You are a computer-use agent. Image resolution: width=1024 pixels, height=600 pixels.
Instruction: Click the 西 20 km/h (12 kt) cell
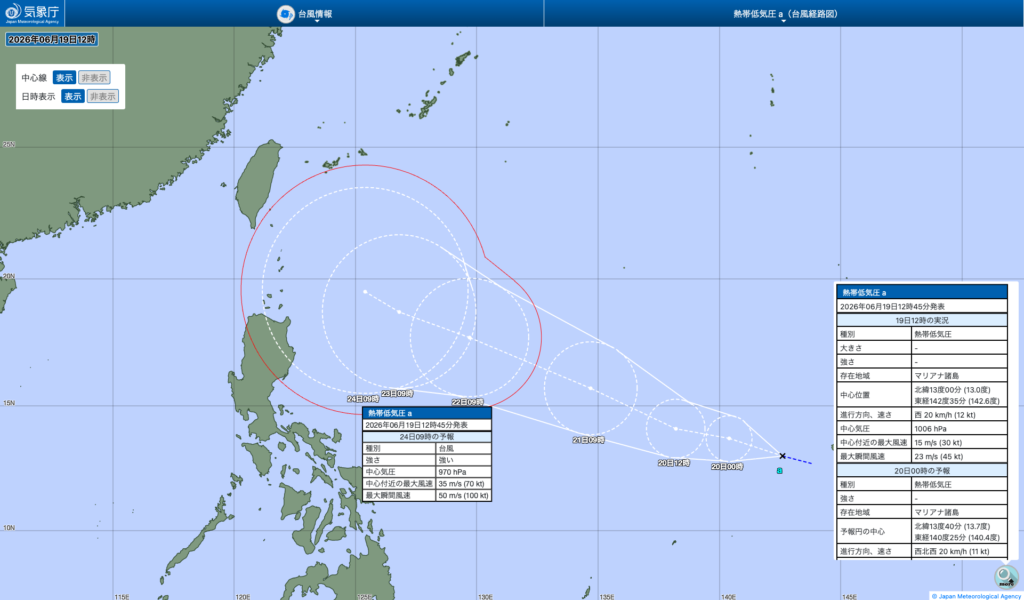pyautogui.click(x=959, y=415)
